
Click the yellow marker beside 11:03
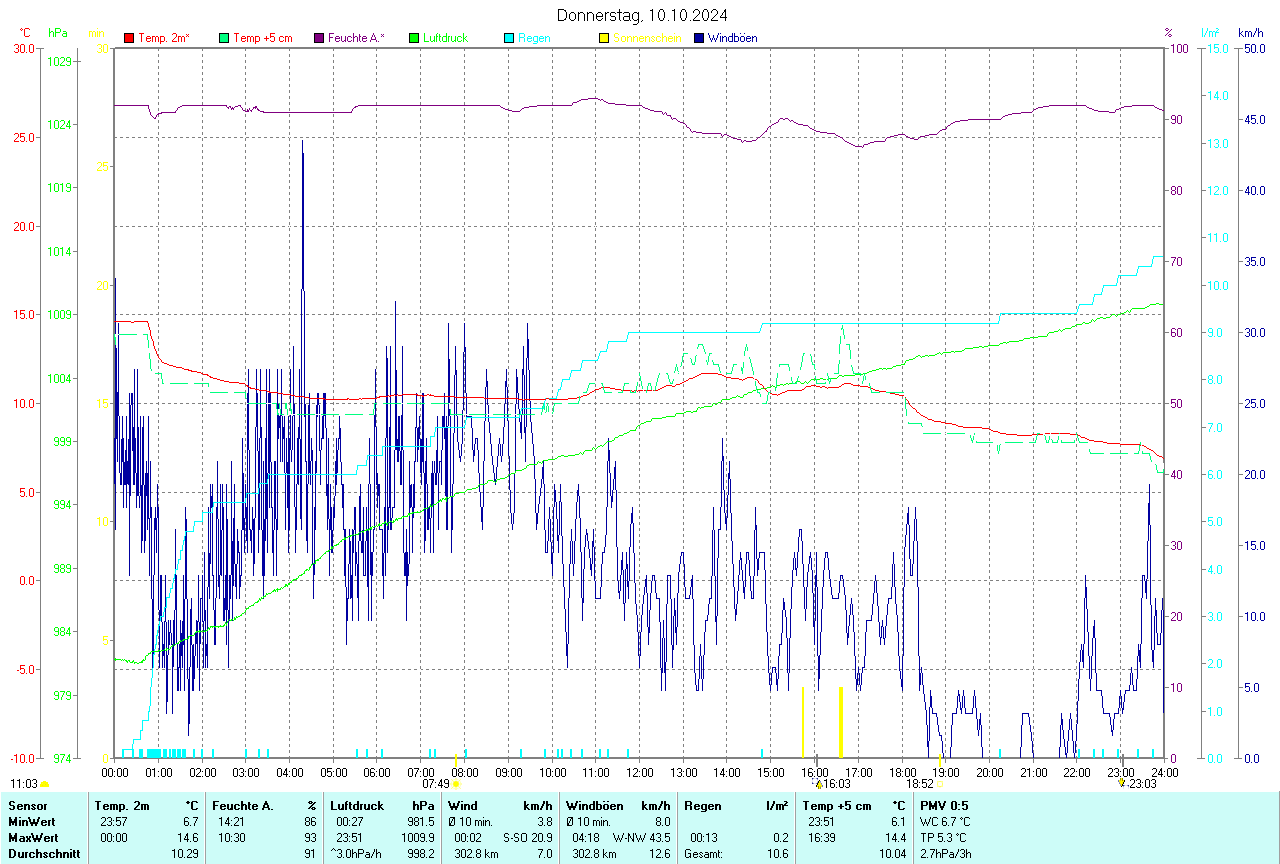coord(45,784)
